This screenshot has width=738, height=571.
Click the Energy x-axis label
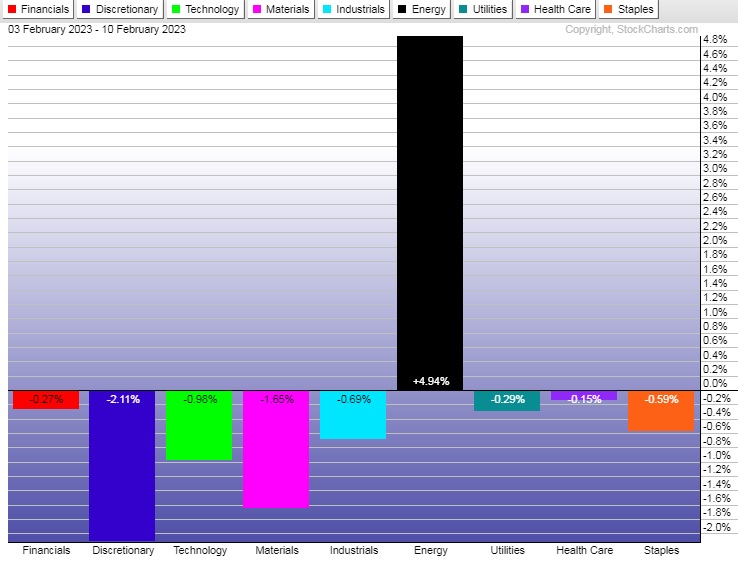coord(431,551)
